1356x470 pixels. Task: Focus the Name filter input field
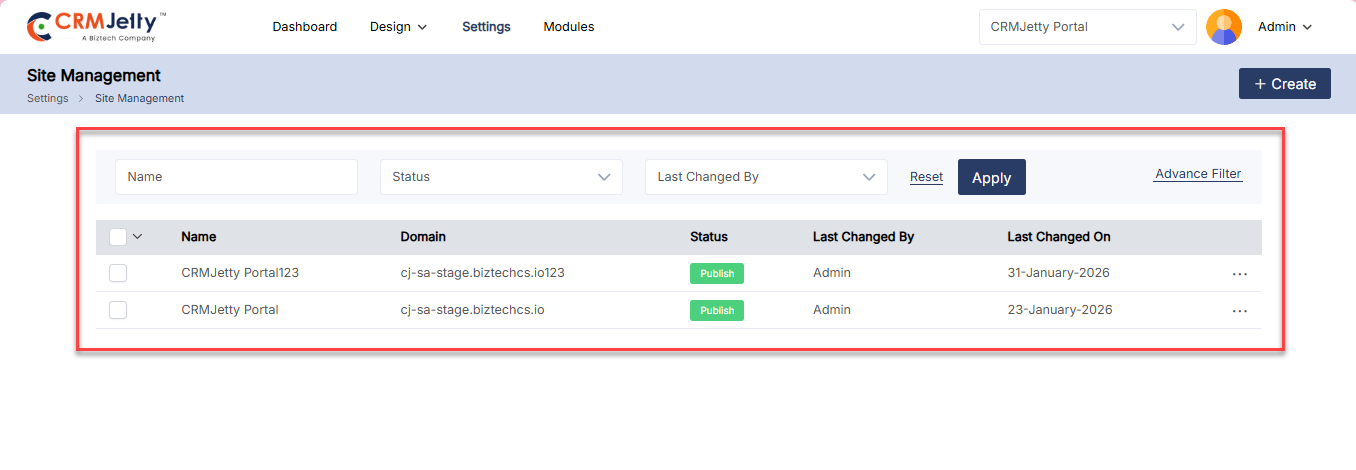[x=236, y=177]
